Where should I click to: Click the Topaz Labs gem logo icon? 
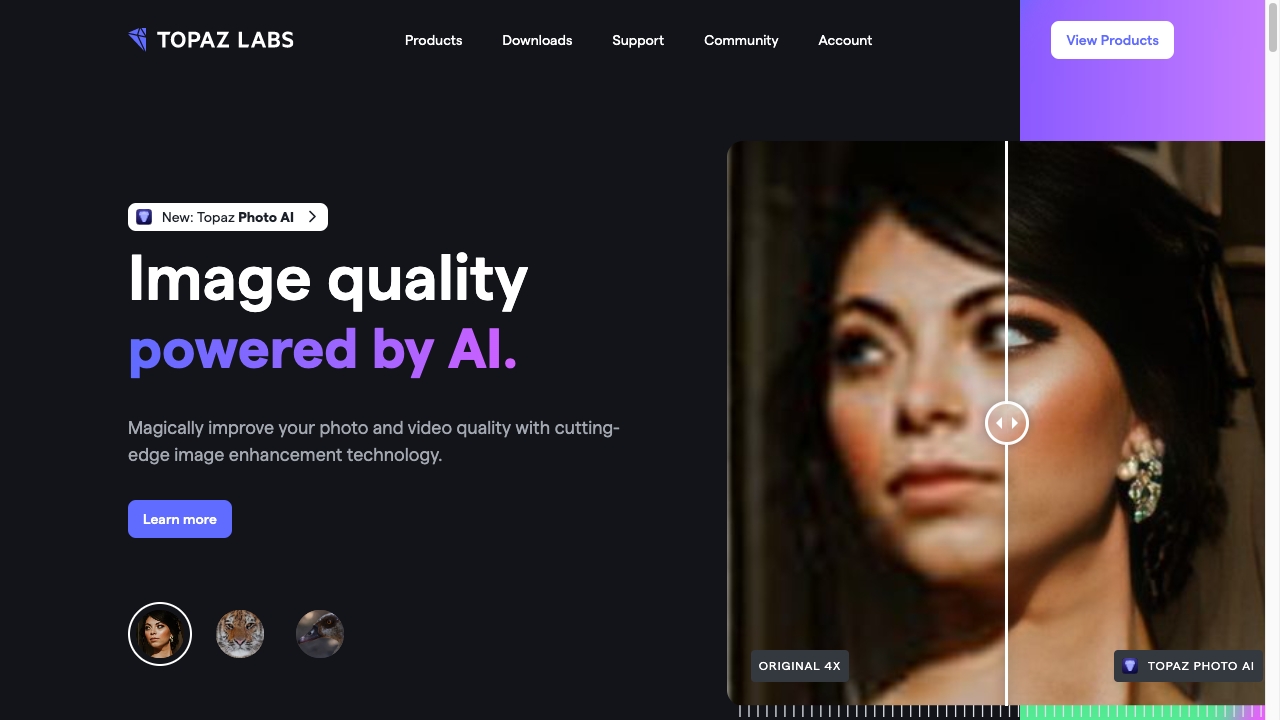[x=138, y=40]
